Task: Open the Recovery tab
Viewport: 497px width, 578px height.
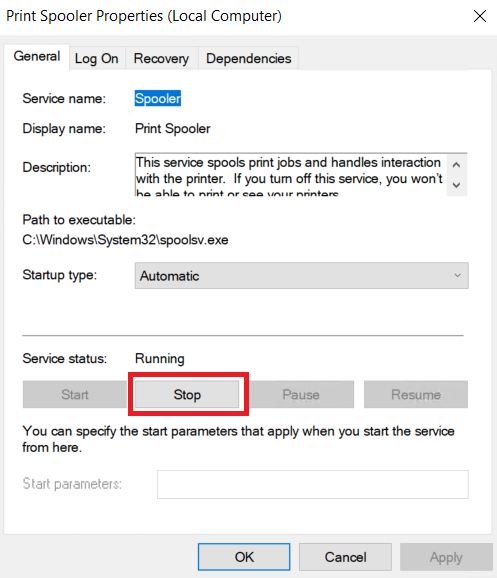Action: click(x=161, y=58)
